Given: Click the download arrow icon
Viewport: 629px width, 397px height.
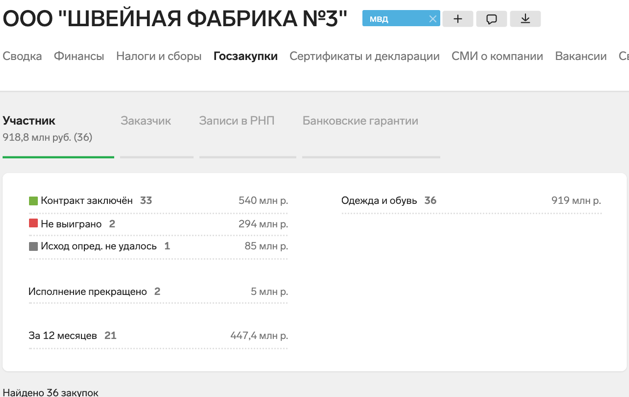Looking at the screenshot, I should click(525, 19).
